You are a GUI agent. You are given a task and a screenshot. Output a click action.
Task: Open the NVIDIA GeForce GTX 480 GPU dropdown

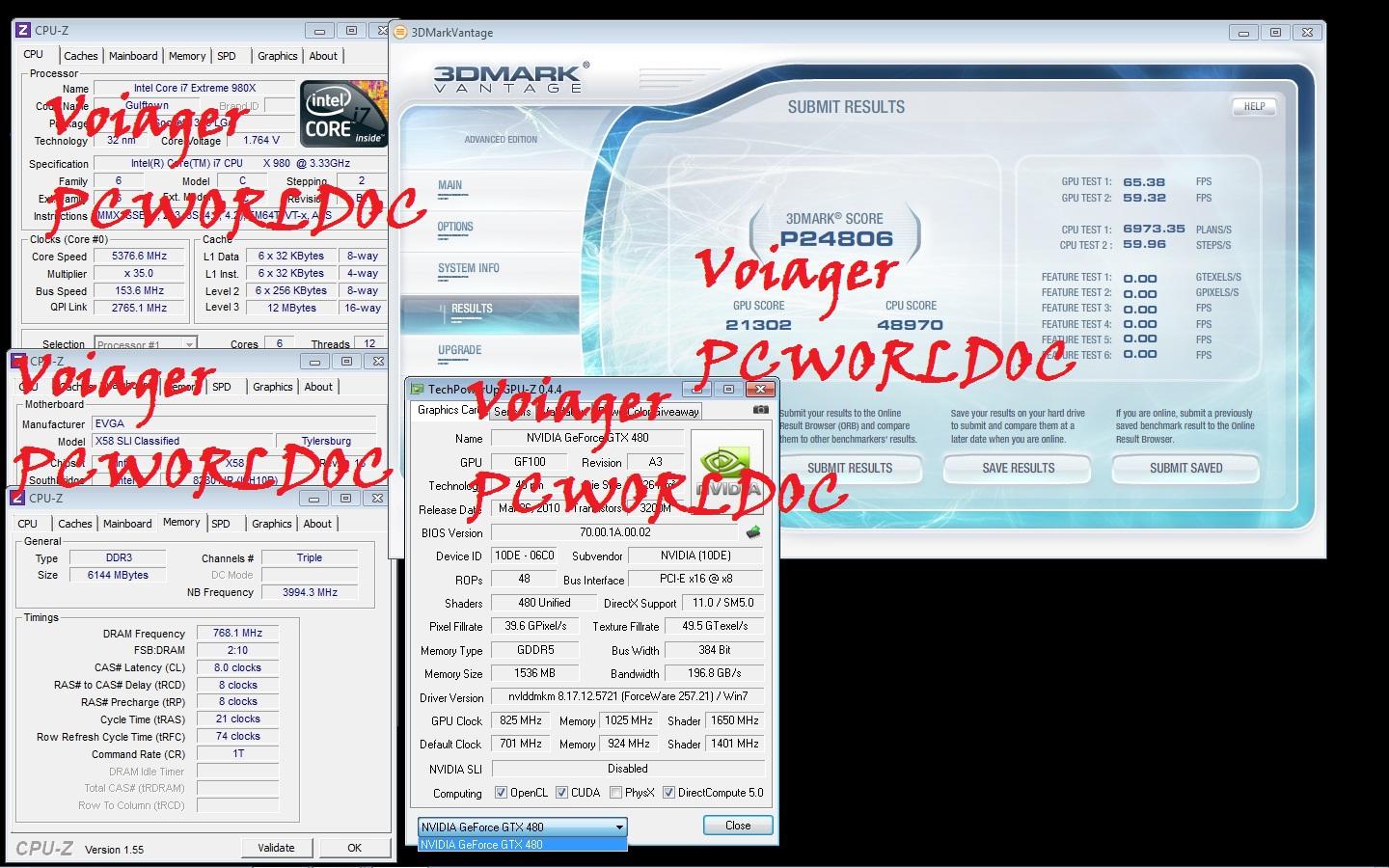click(x=523, y=827)
